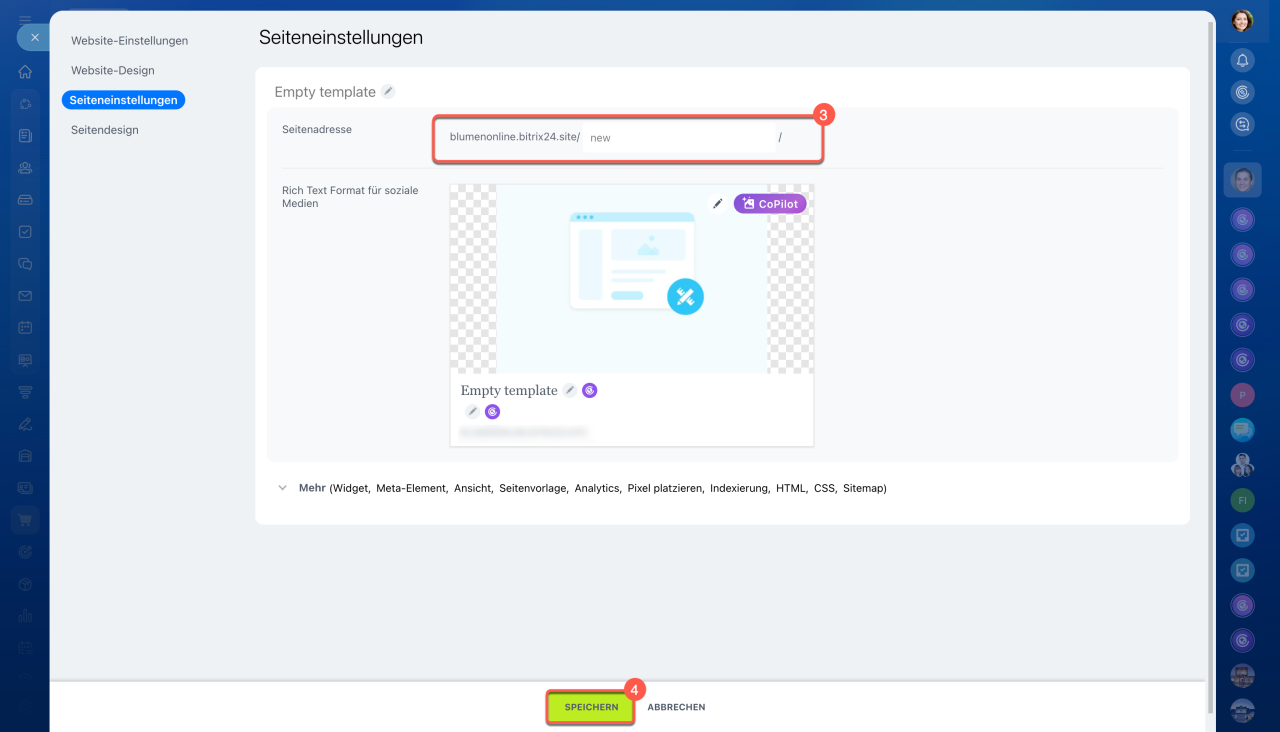Expand the Mehr section chevron
1280x732 pixels.
click(283, 488)
